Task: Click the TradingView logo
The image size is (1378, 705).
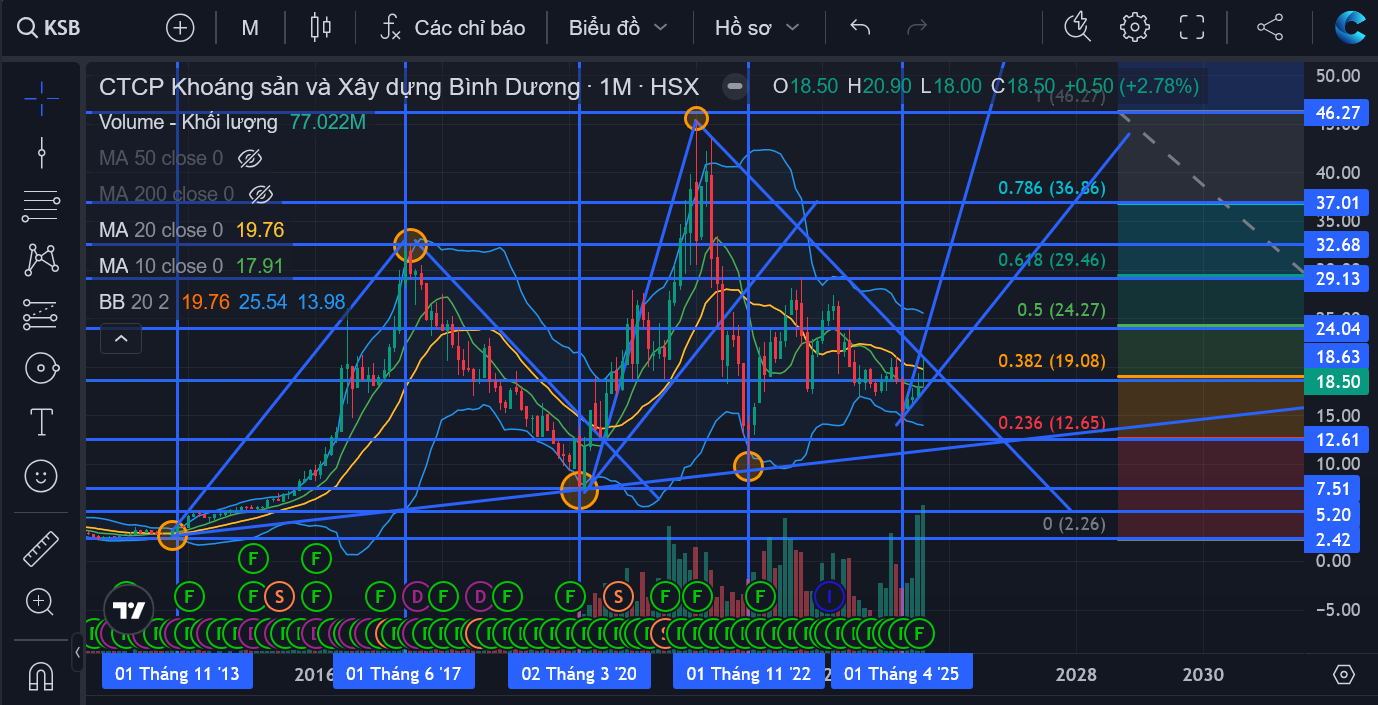Action: [129, 610]
